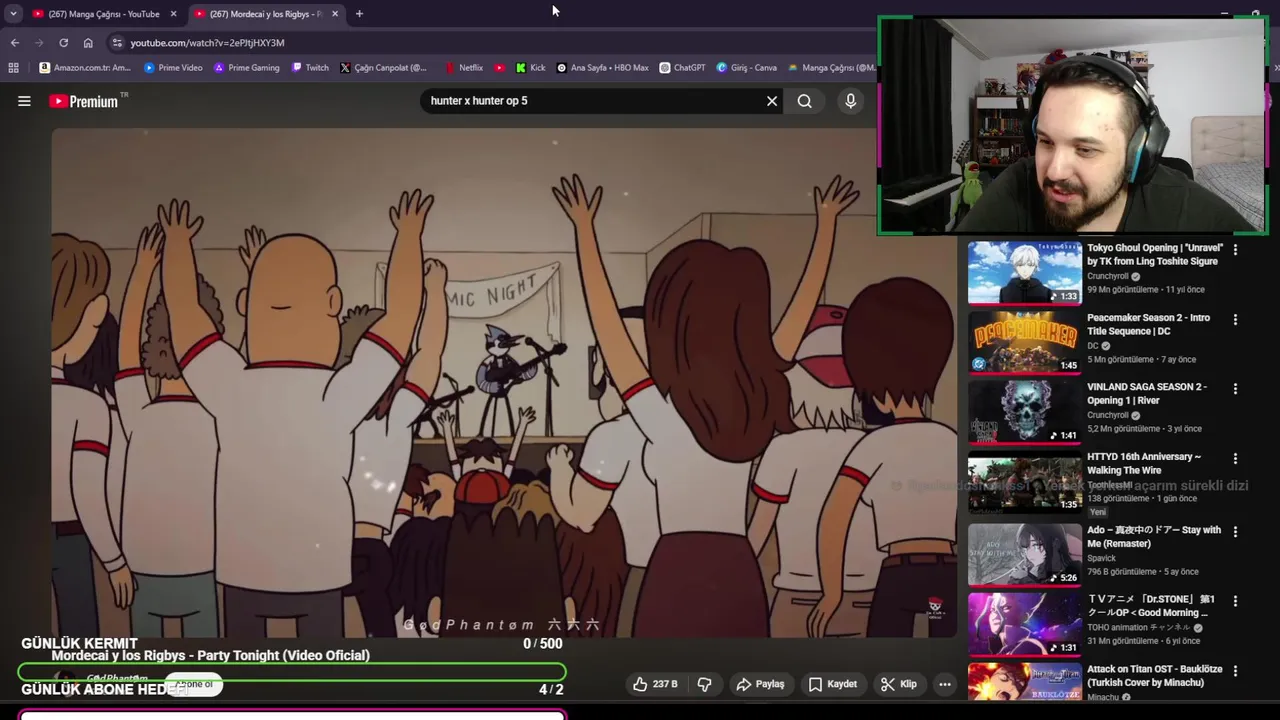This screenshot has width=1280, height=720.
Task: Open ChatGPT bookmark
Action: [683, 68]
